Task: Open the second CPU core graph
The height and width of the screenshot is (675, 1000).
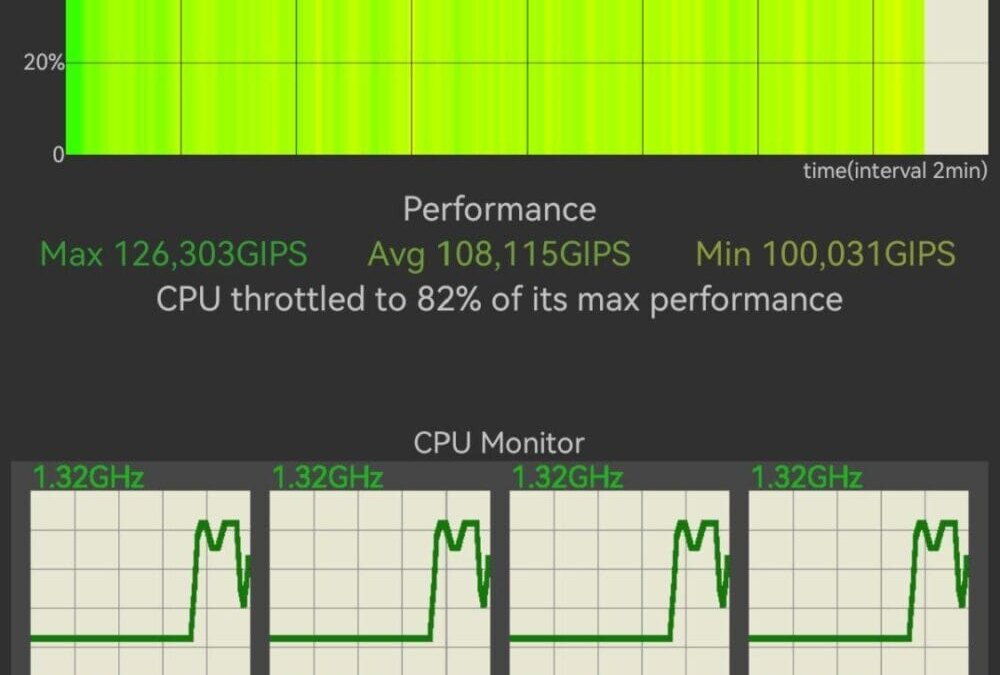Action: coord(380,580)
